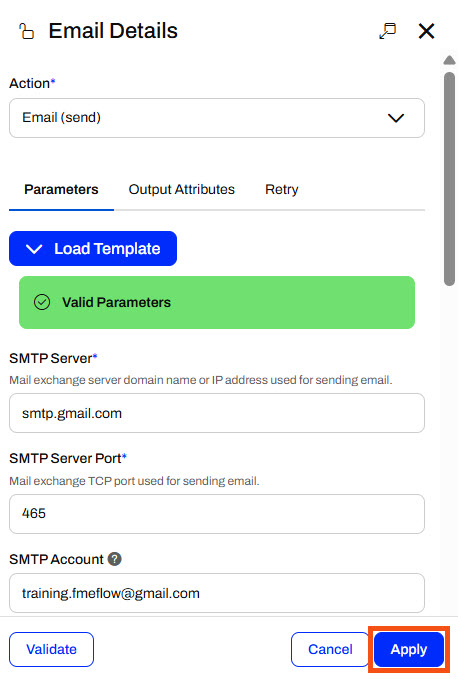The height and width of the screenshot is (679, 458).
Task: Click the scrollbar up arrow
Action: [x=450, y=60]
